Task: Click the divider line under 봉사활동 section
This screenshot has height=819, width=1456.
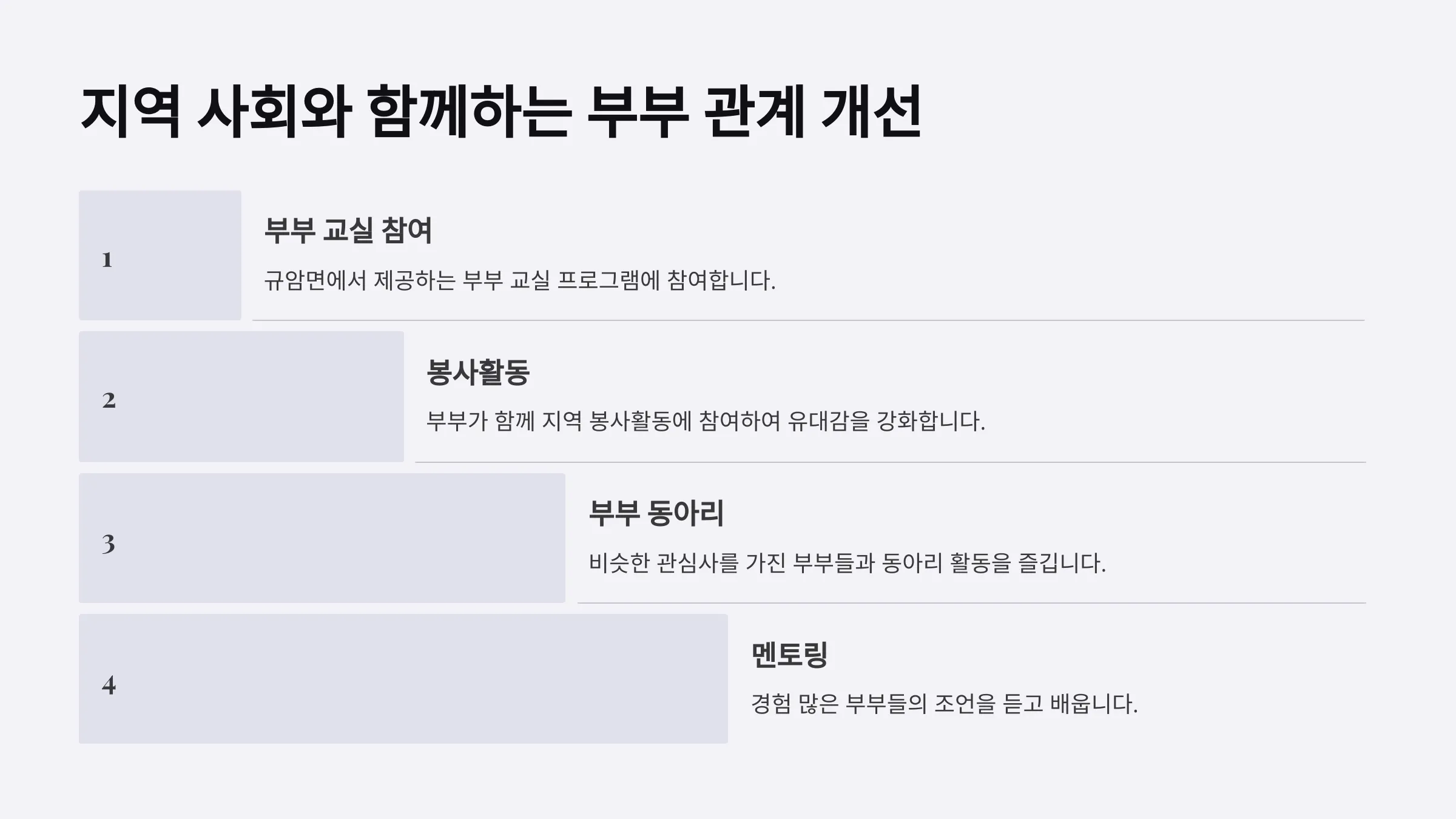Action: click(890, 462)
